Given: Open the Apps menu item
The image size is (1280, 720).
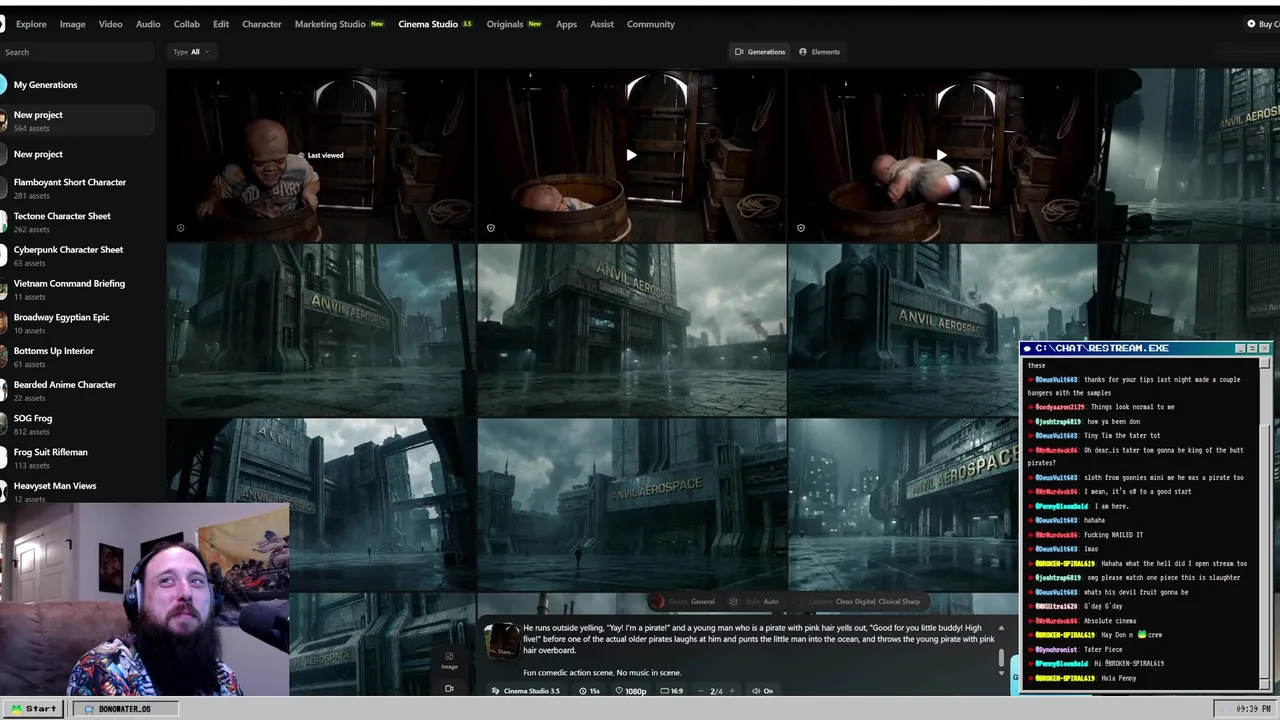Looking at the screenshot, I should [566, 24].
